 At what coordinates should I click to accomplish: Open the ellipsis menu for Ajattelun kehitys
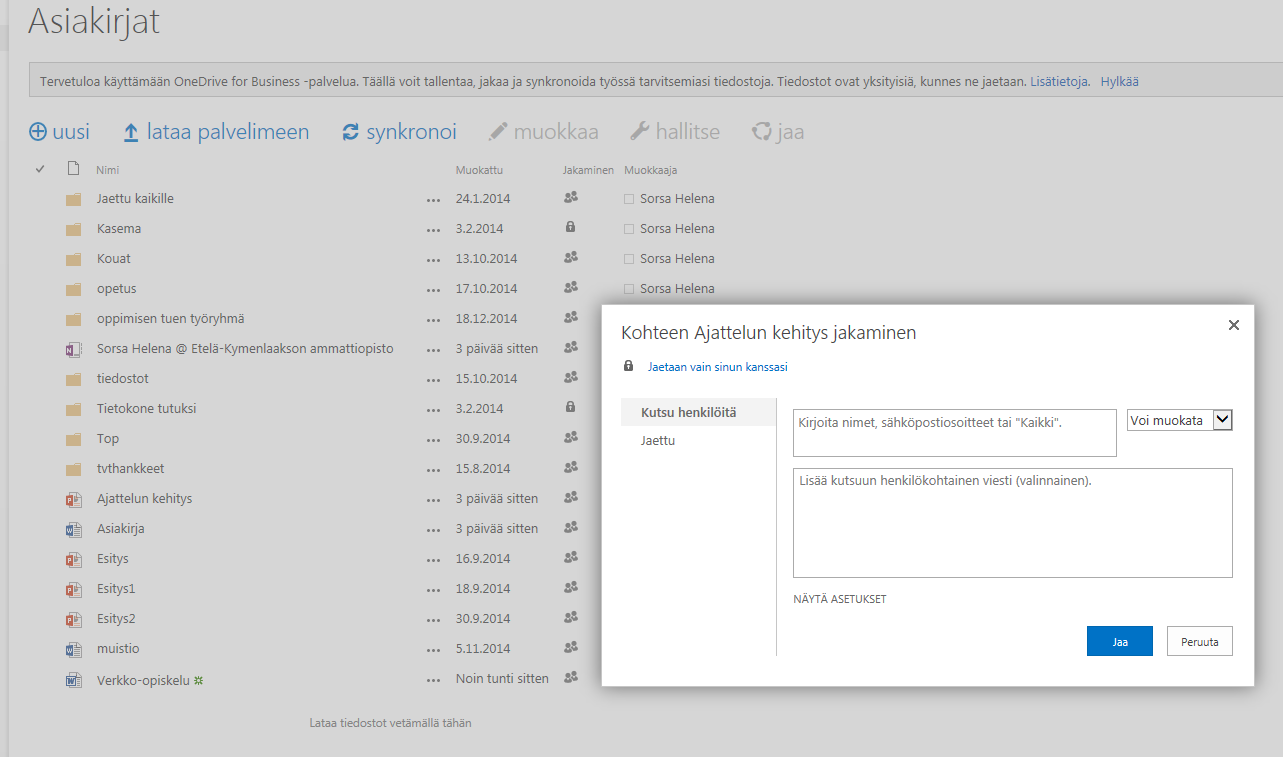[x=433, y=500]
